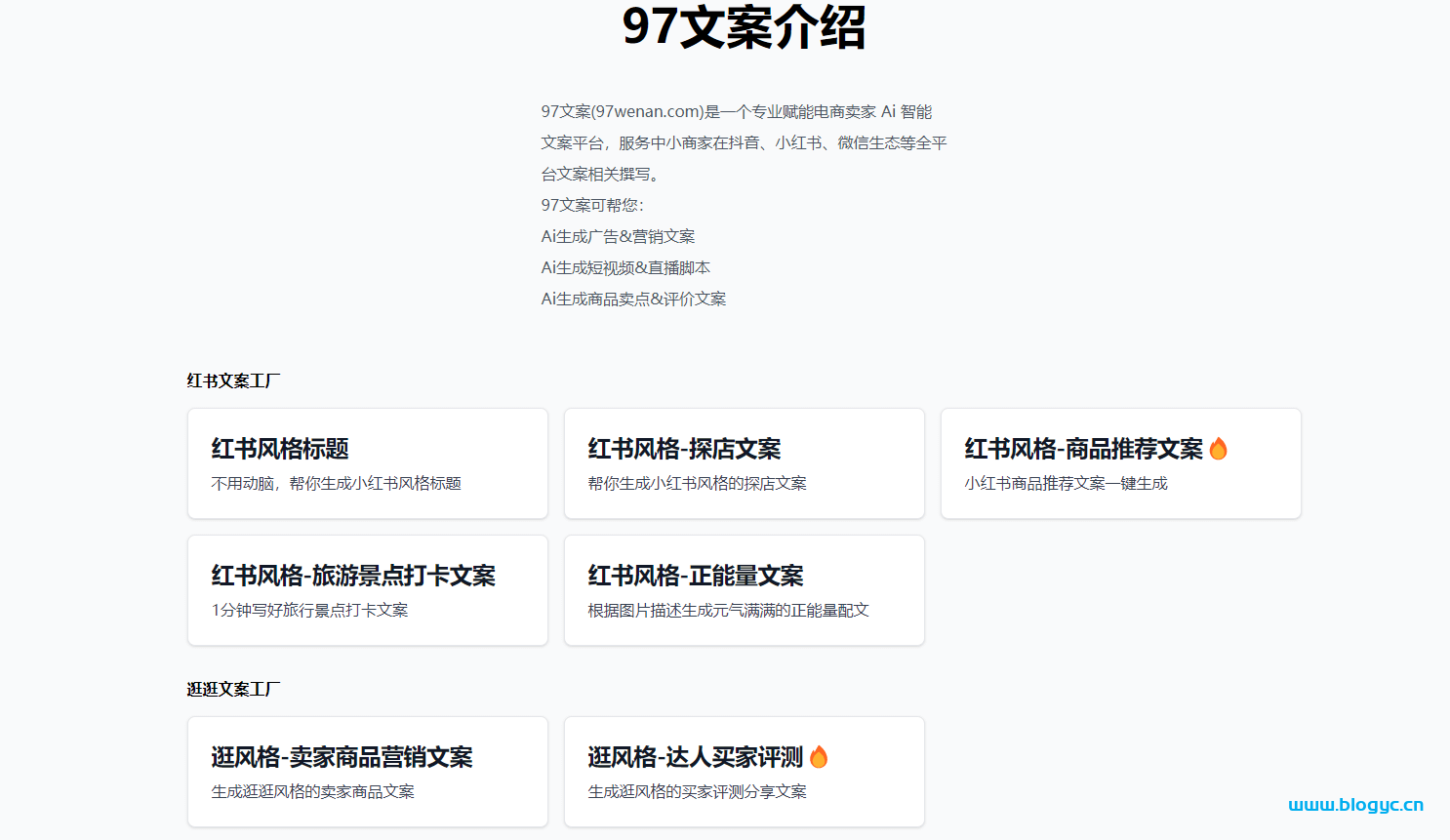Open the 红书风格-旅游景点打卡文案 card
The width and height of the screenshot is (1450, 840).
click(368, 590)
